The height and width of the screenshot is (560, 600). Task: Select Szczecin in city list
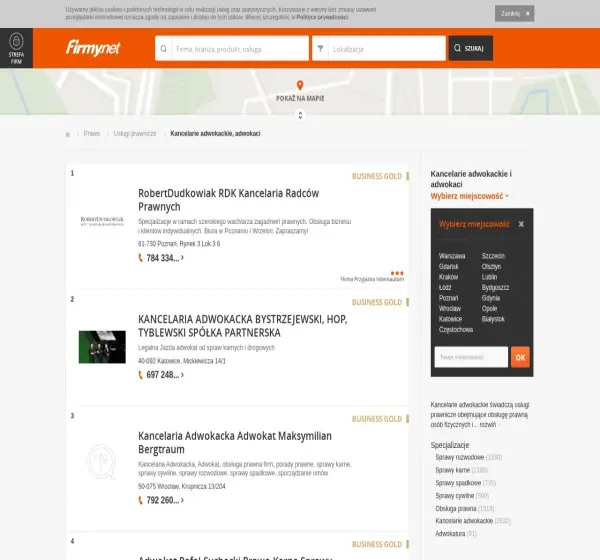[x=493, y=256]
